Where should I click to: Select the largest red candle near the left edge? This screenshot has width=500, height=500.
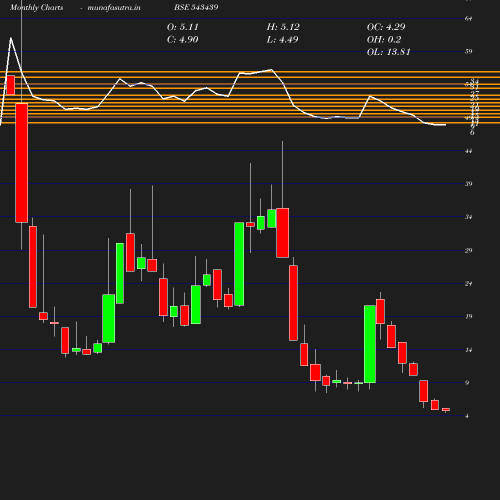22,163
